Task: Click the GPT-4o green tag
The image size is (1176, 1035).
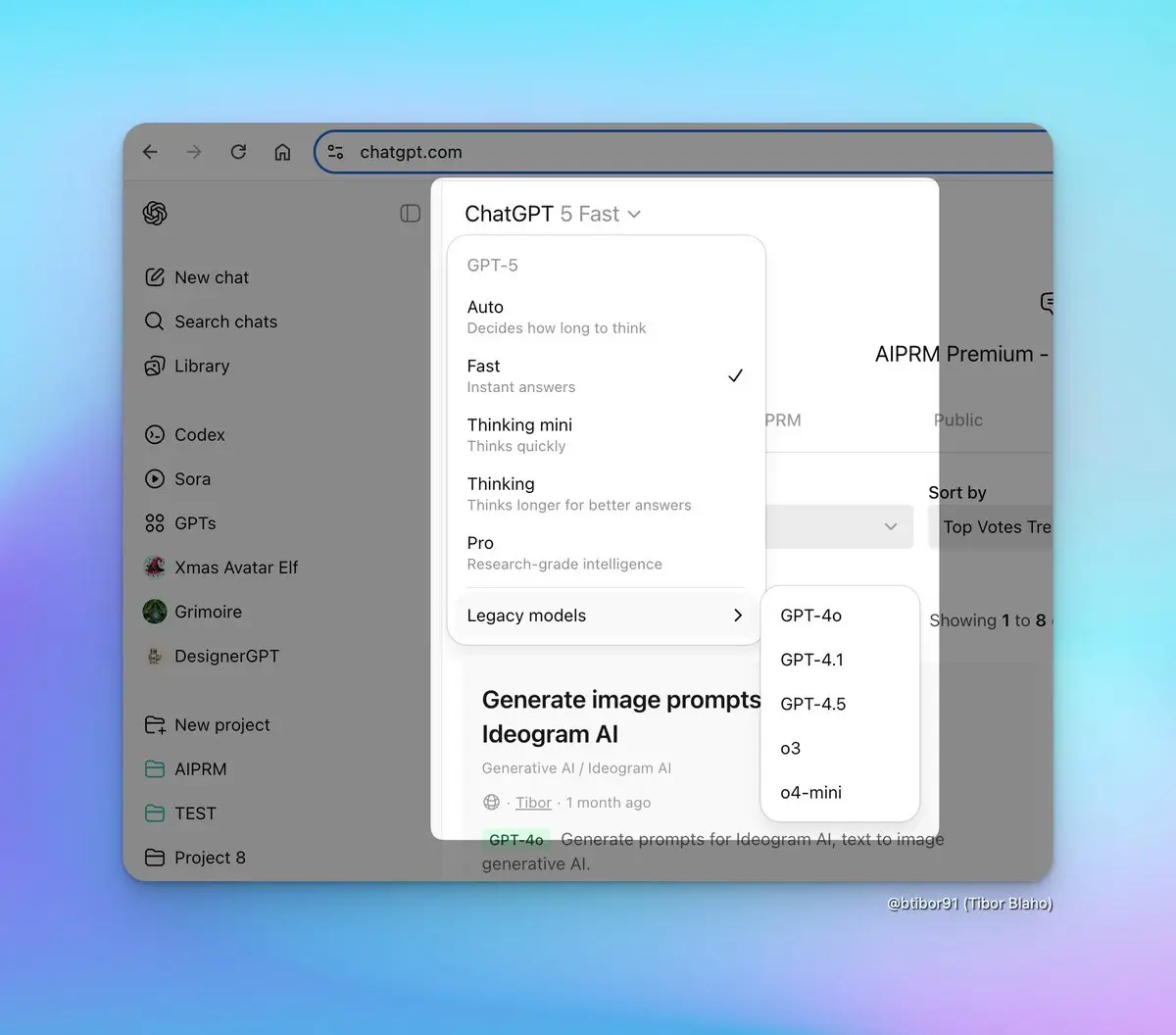Action: (x=516, y=840)
